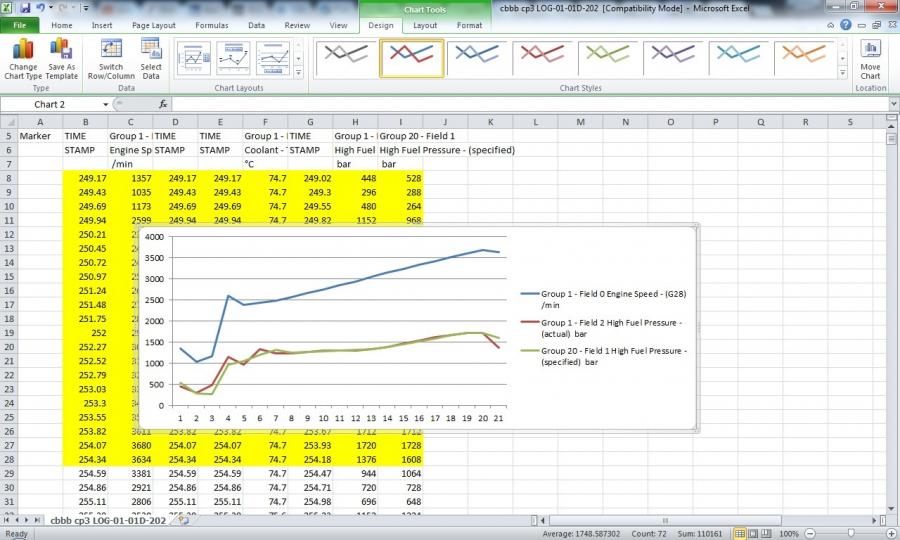900x540 pixels.
Task: Expand the Chart Layouts gallery
Action: (x=297, y=72)
